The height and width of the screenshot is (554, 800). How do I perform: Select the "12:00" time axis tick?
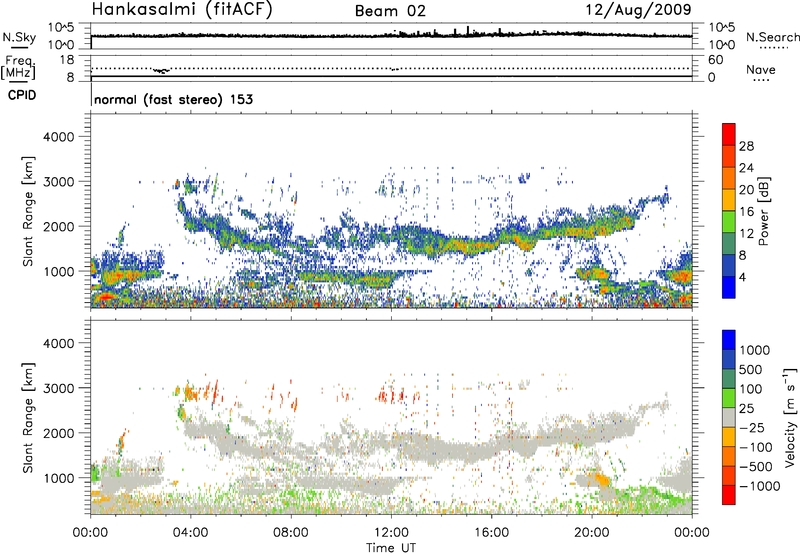click(x=391, y=533)
